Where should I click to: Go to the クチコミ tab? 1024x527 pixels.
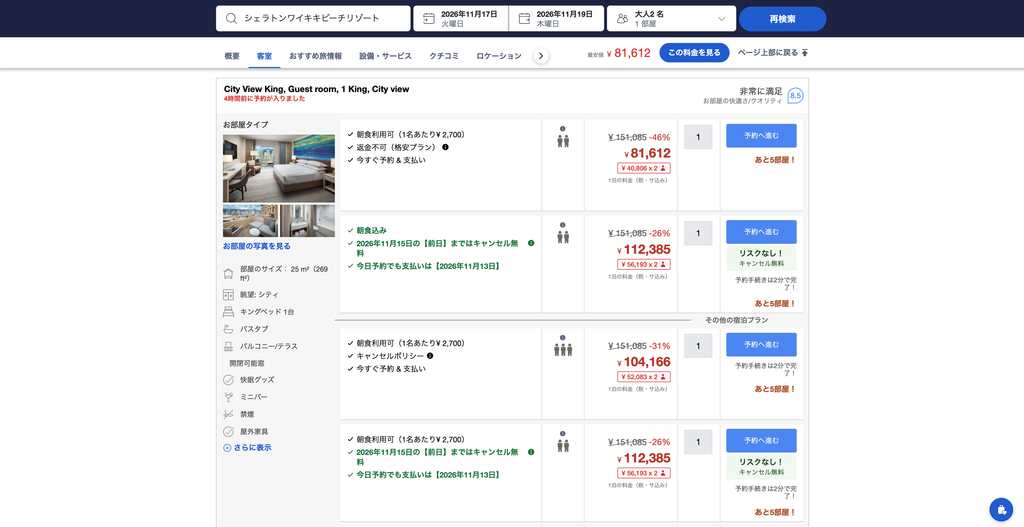point(444,56)
